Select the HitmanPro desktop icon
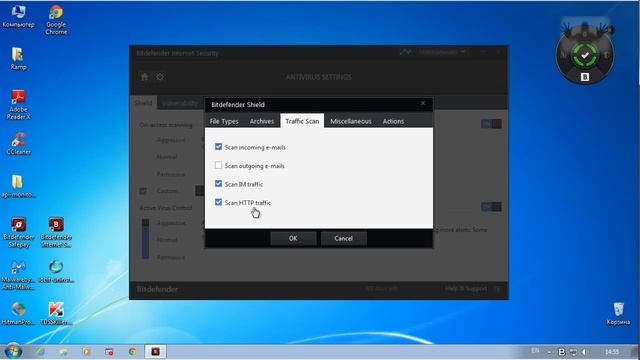 pyautogui.click(x=18, y=313)
